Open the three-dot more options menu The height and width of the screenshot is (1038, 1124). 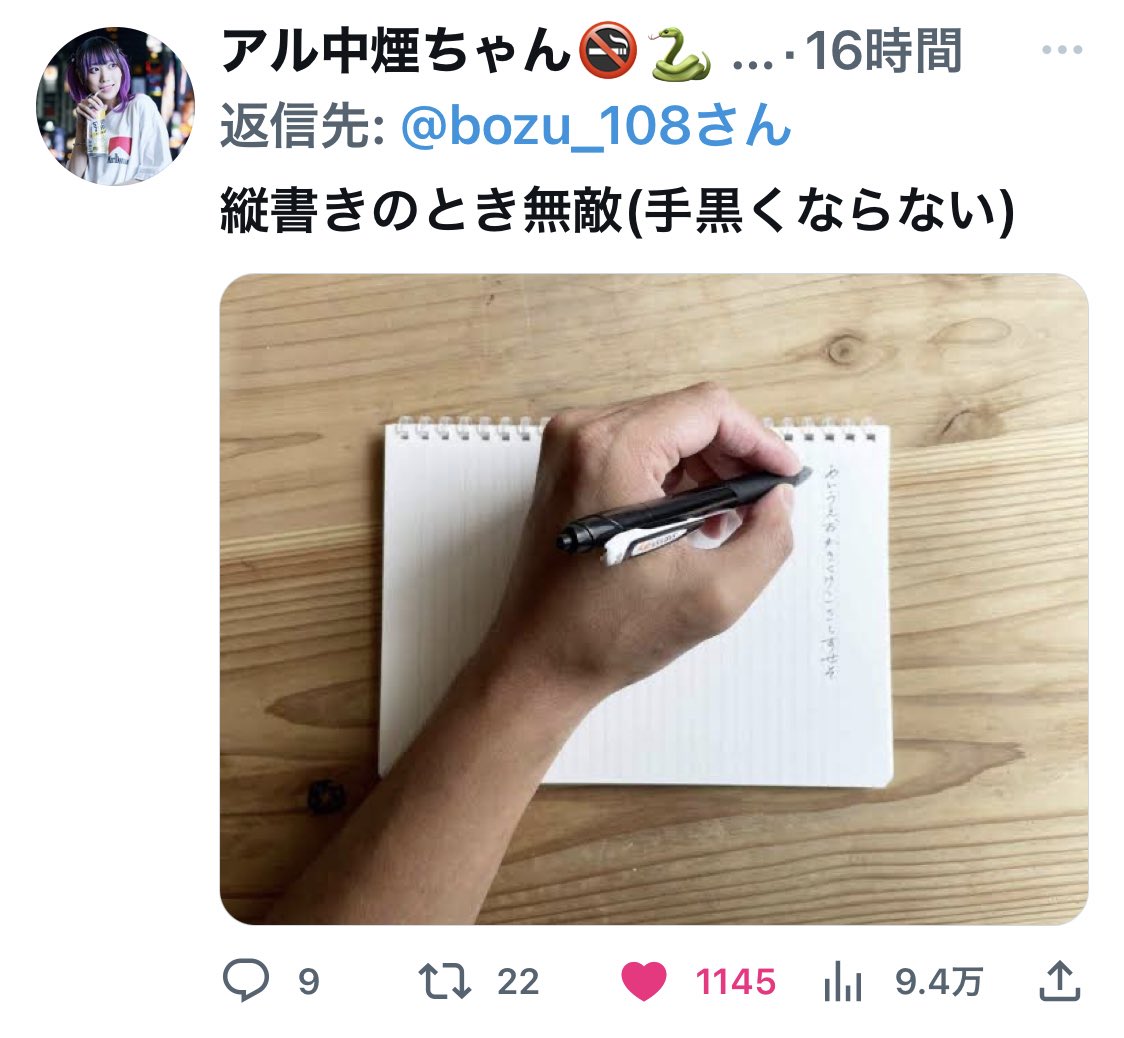click(1062, 49)
